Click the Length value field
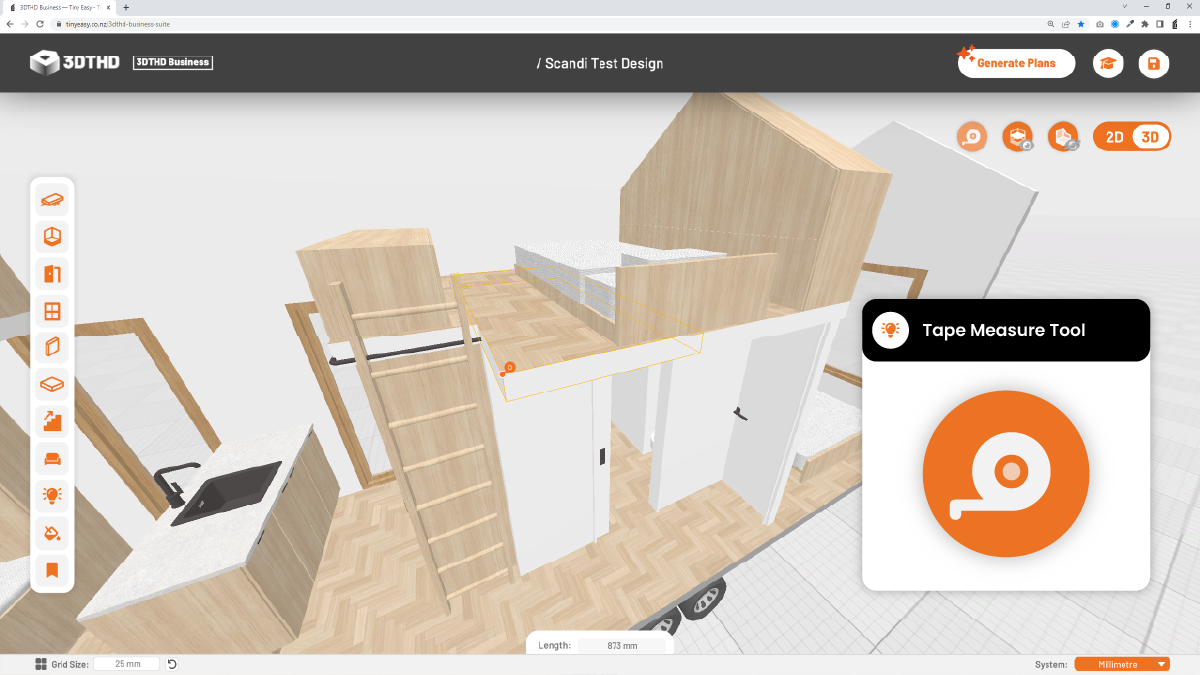1200x675 pixels. (x=621, y=646)
